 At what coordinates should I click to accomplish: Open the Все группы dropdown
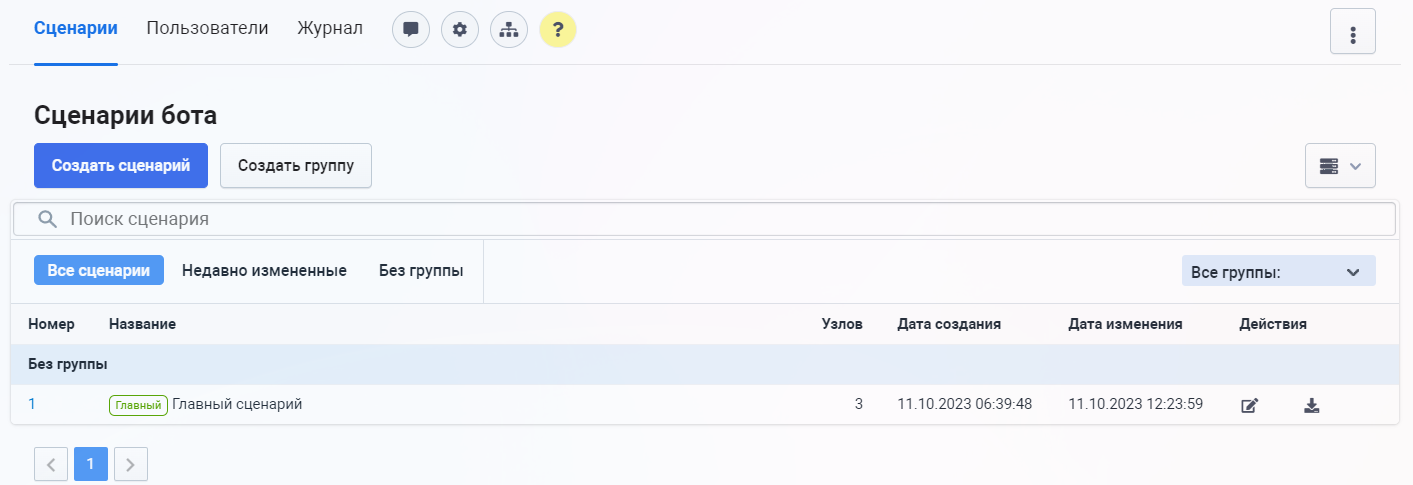coord(1278,271)
